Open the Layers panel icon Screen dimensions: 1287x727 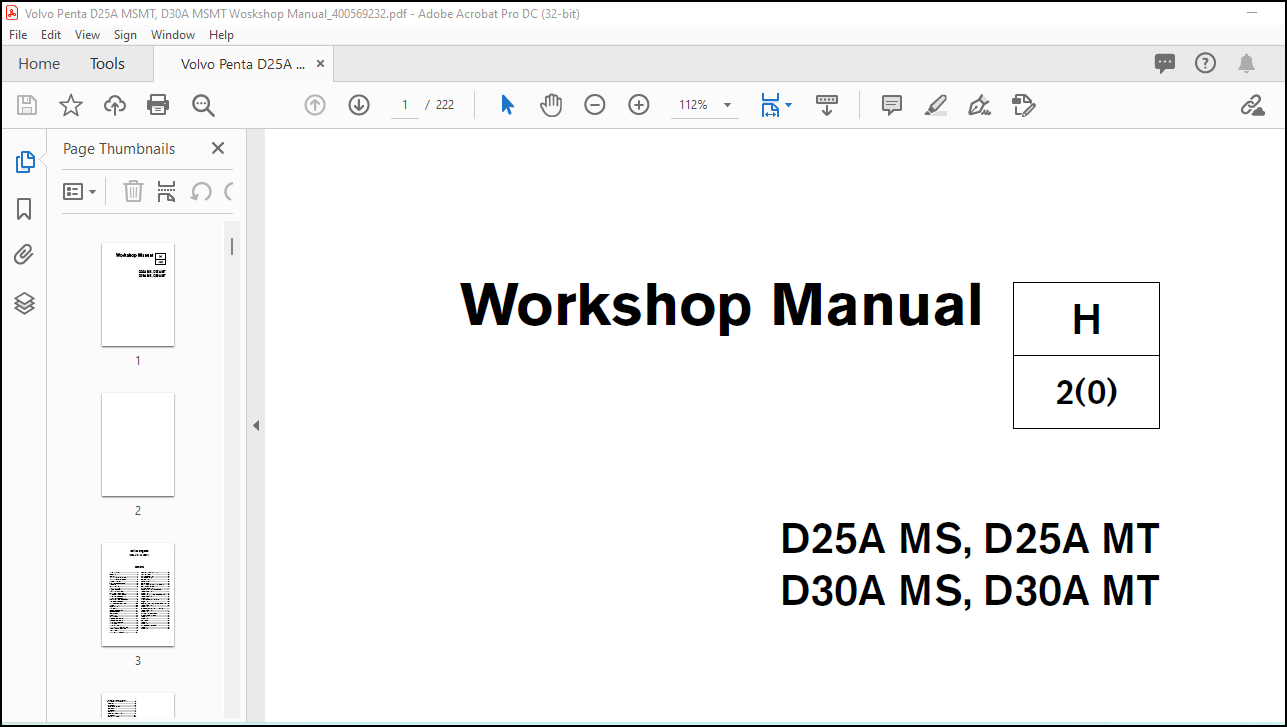click(25, 303)
